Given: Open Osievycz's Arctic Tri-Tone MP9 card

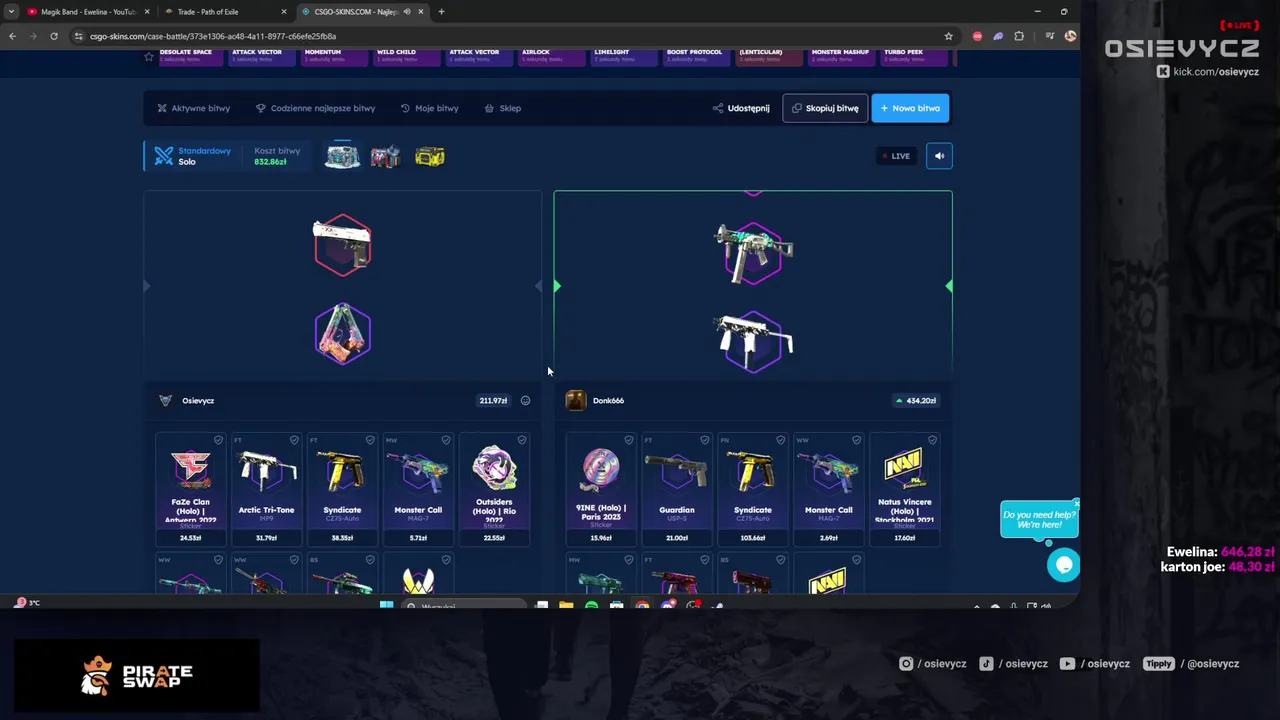Looking at the screenshot, I should 266,489.
